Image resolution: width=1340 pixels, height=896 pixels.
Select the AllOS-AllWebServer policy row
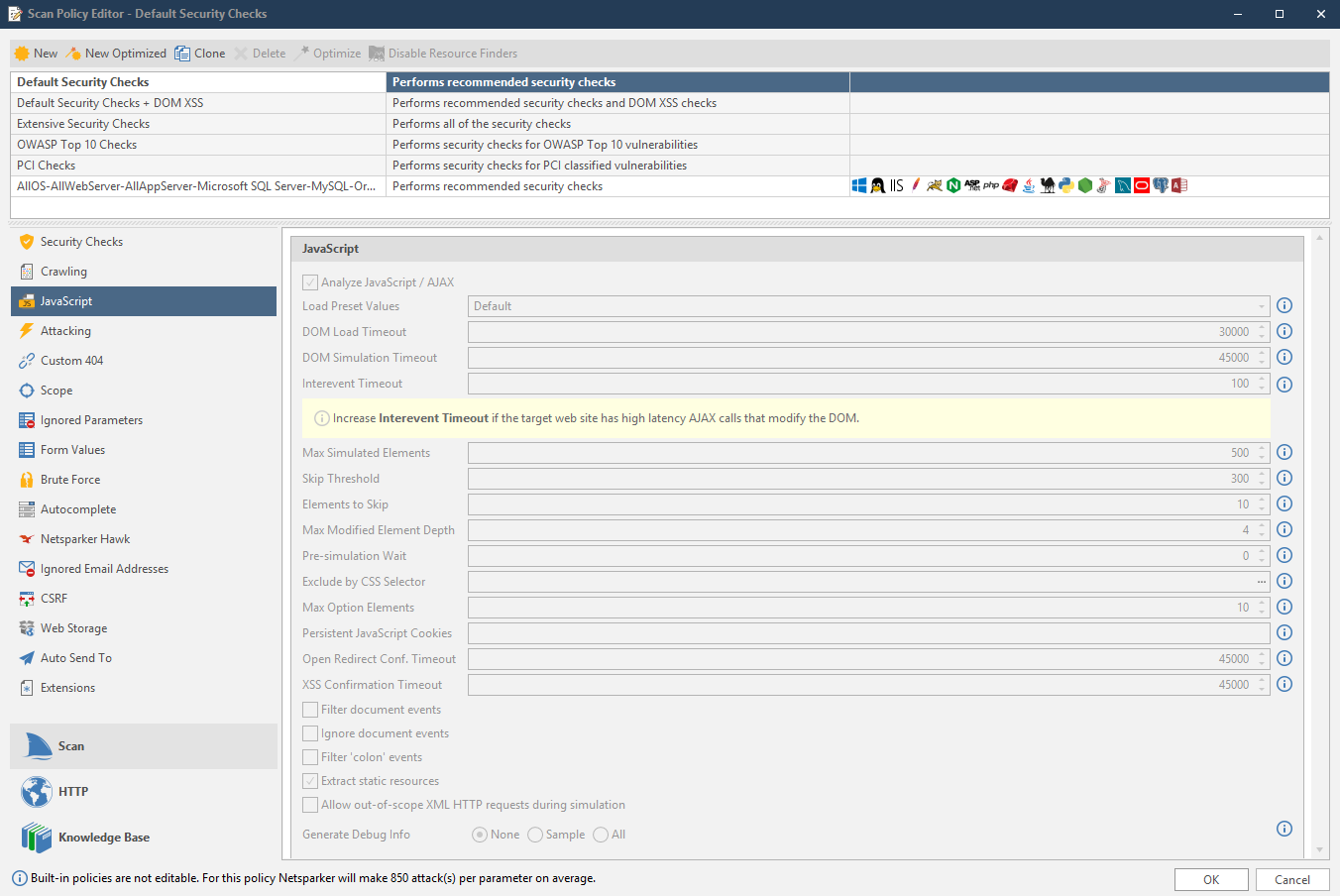[x=669, y=186]
